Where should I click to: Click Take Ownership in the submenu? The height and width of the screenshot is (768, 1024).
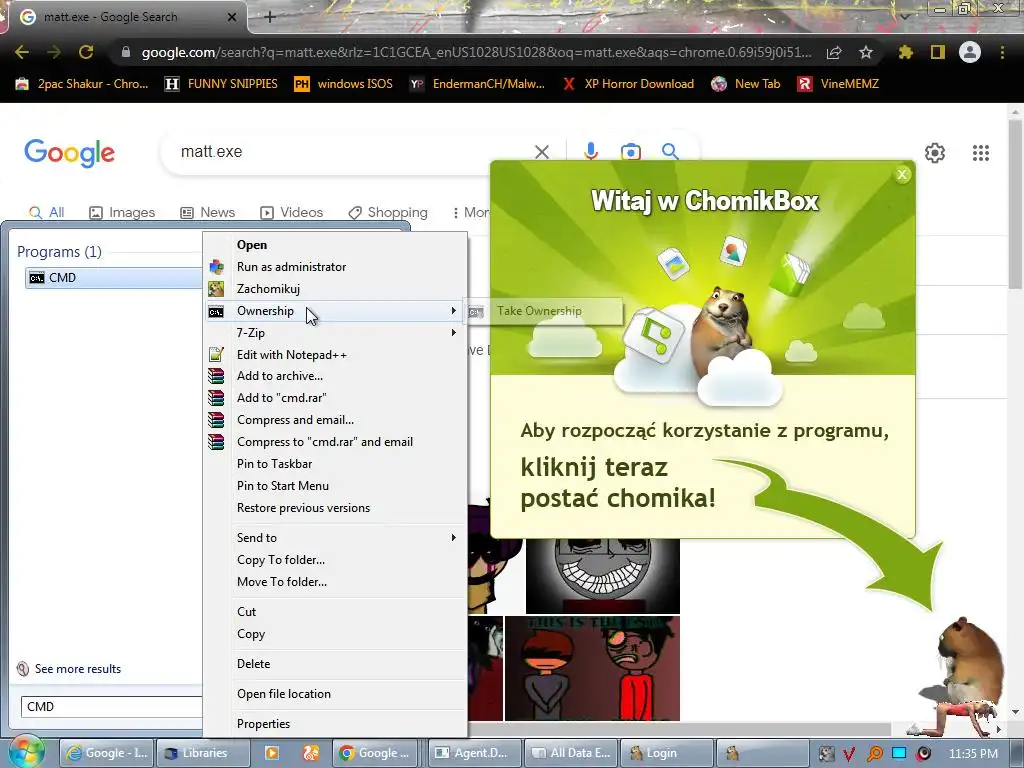pyautogui.click(x=543, y=311)
